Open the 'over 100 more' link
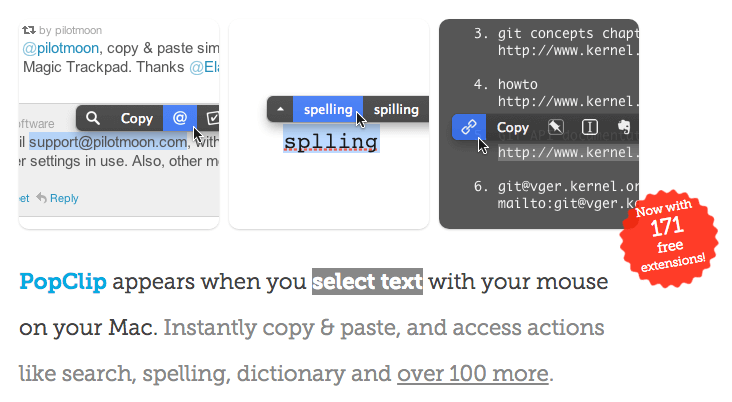Image resolution: width=732 pixels, height=402 pixels. tap(472, 374)
